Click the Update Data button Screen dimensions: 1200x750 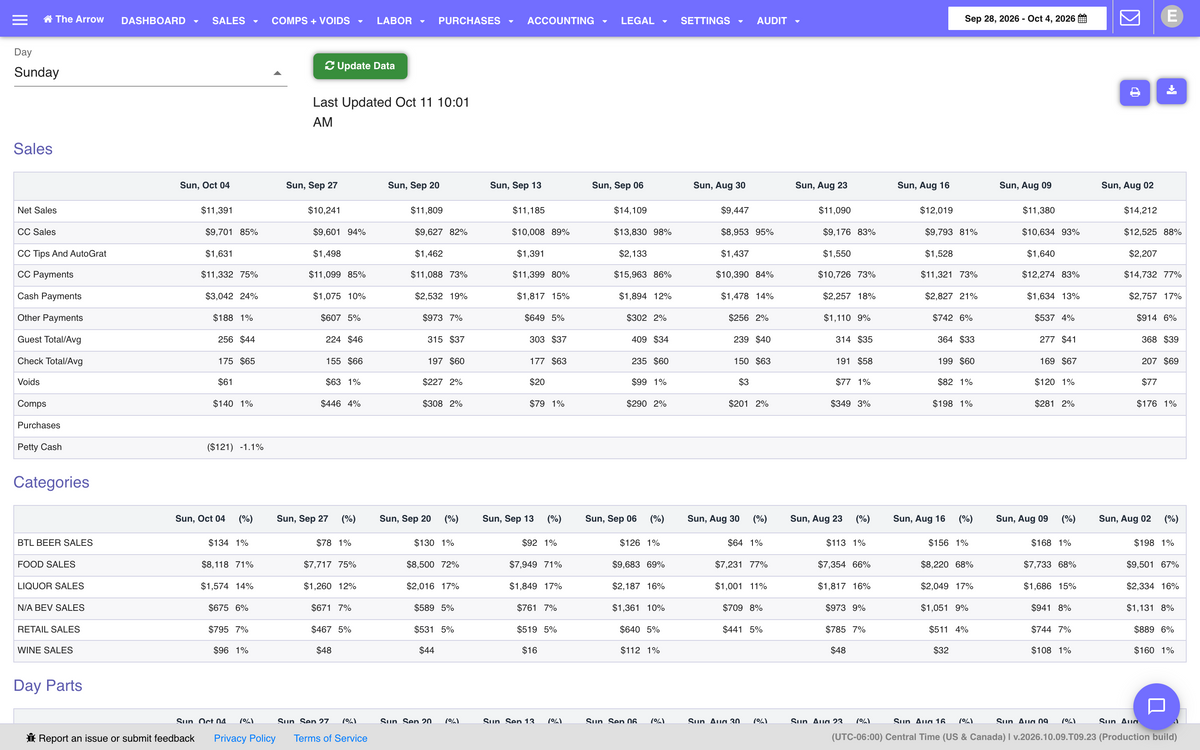click(x=360, y=66)
